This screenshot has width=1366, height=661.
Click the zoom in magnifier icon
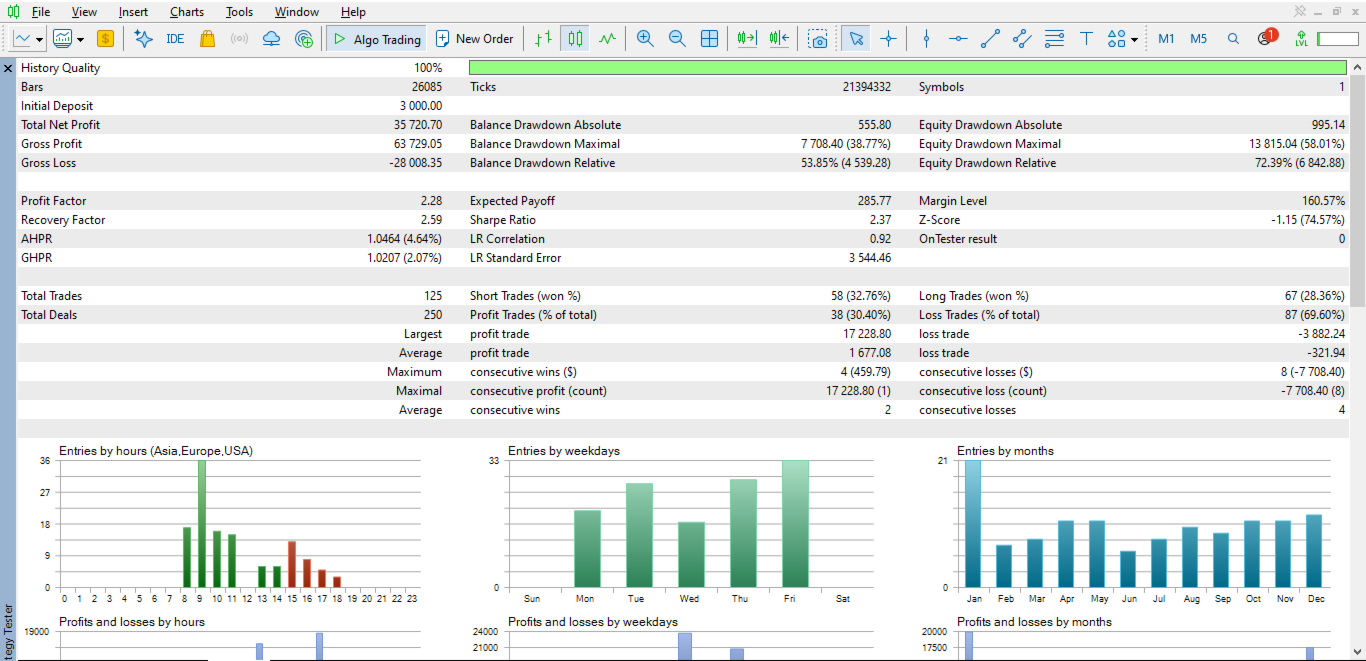tap(645, 39)
